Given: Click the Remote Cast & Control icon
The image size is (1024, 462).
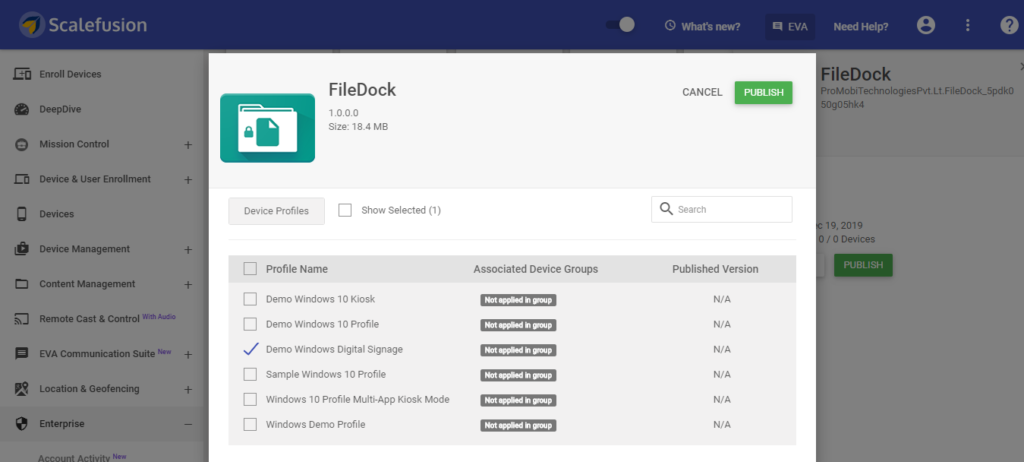Looking at the screenshot, I should [22, 319].
